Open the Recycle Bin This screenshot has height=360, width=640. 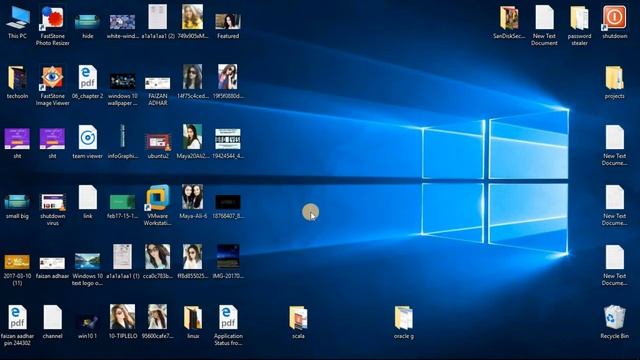[614, 317]
